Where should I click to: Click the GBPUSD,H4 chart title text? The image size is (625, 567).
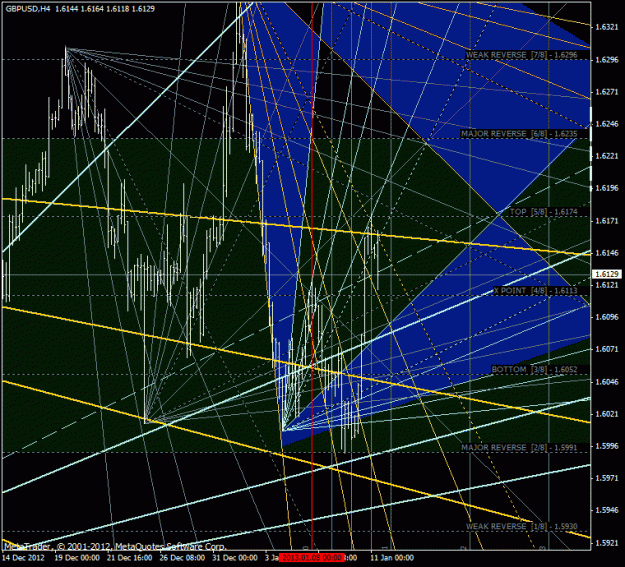(28, 8)
